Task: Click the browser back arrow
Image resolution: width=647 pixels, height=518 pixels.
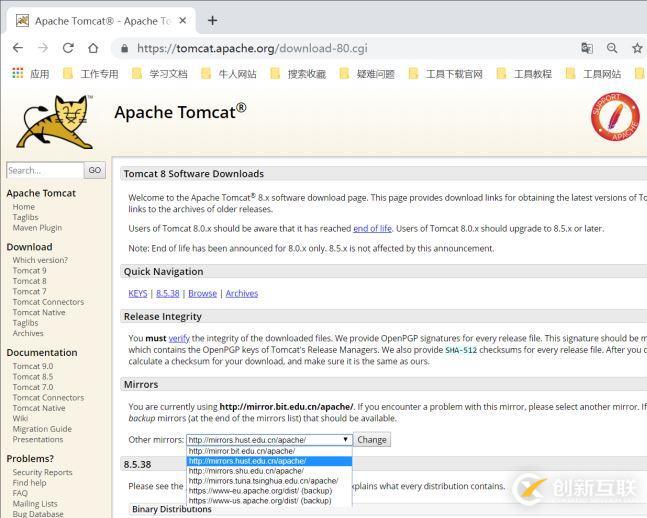Action: (x=18, y=48)
